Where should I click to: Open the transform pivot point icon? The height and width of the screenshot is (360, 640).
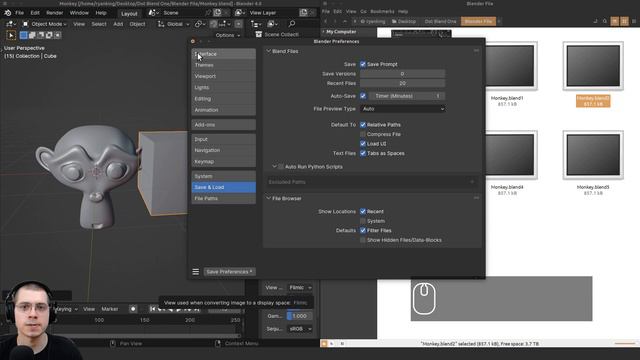pyautogui.click(x=199, y=24)
